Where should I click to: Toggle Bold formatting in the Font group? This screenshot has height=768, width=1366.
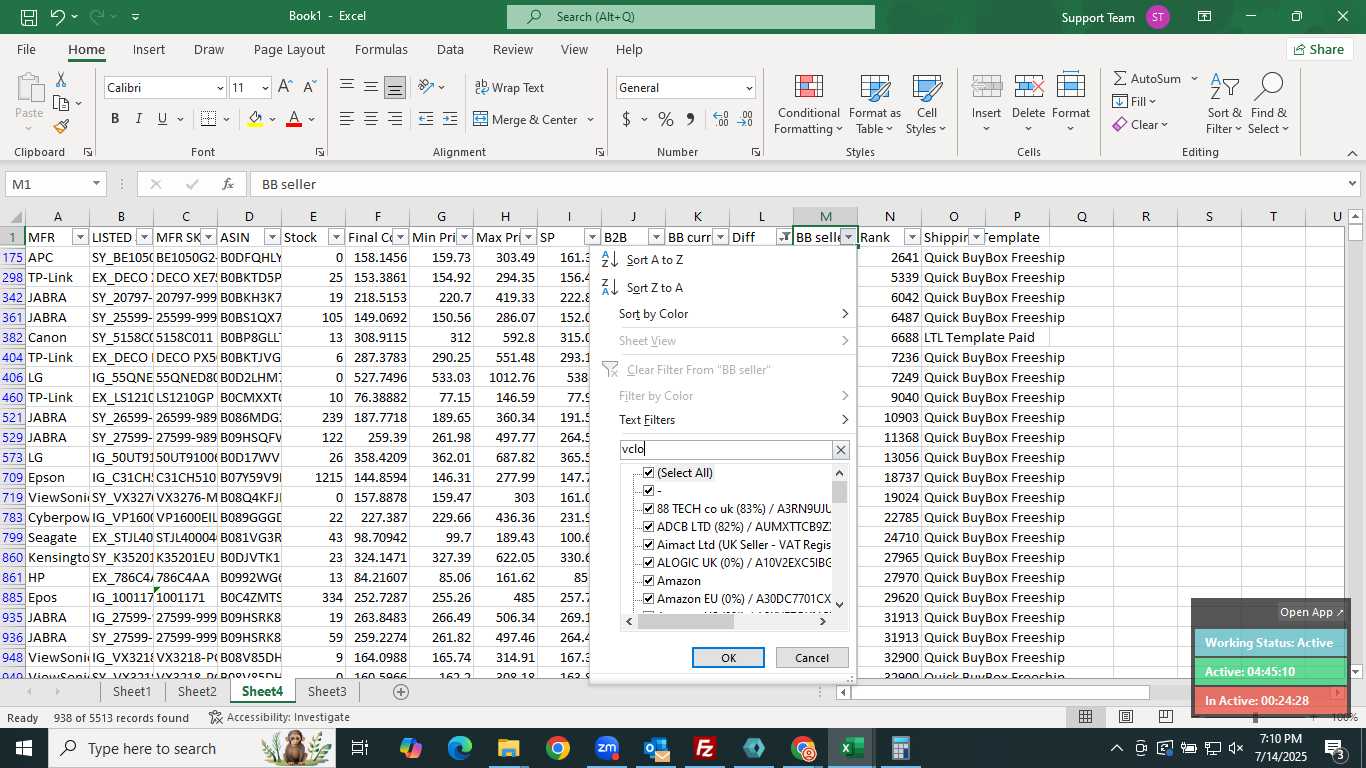[x=115, y=119]
